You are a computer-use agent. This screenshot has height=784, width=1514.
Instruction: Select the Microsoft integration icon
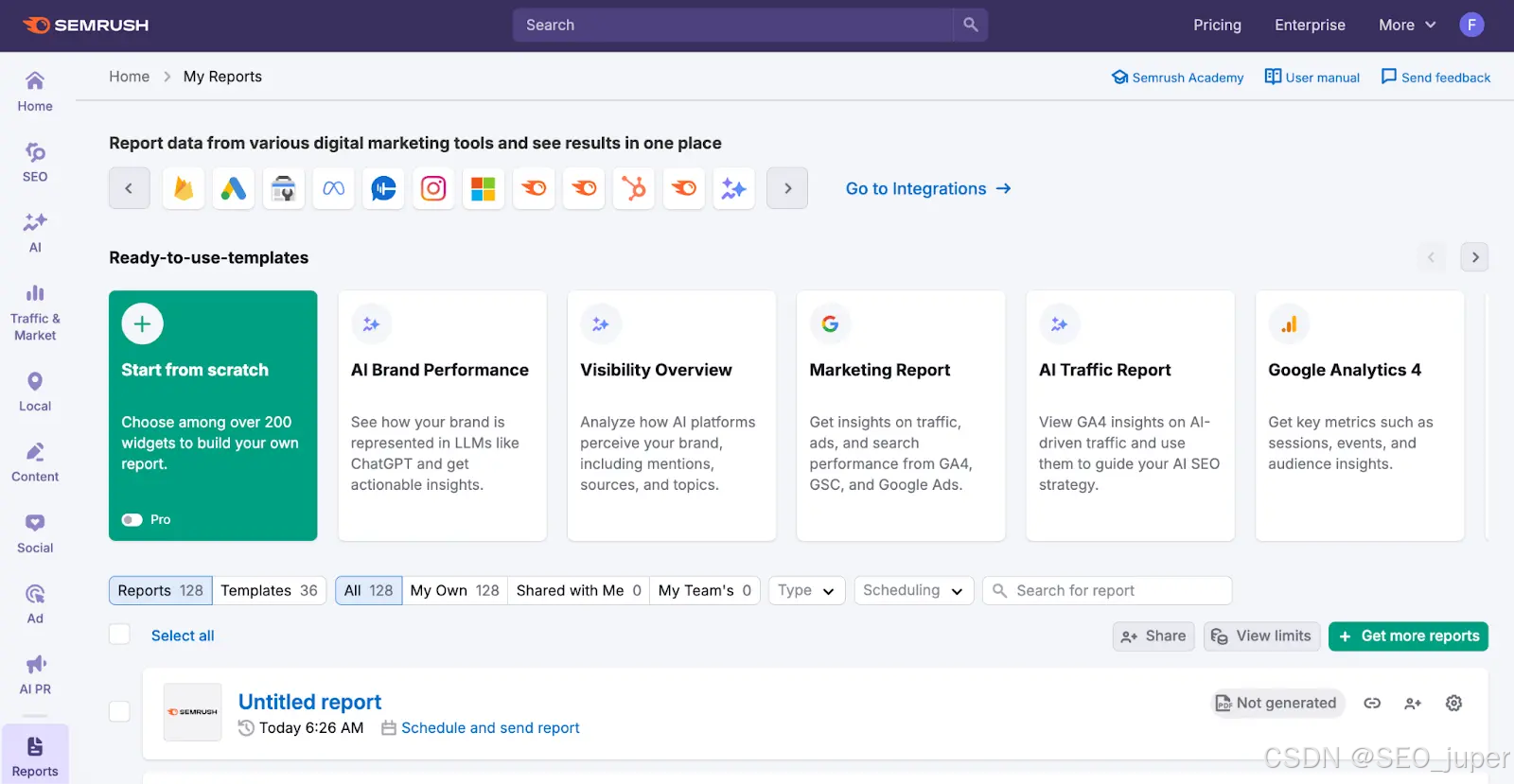coord(484,189)
